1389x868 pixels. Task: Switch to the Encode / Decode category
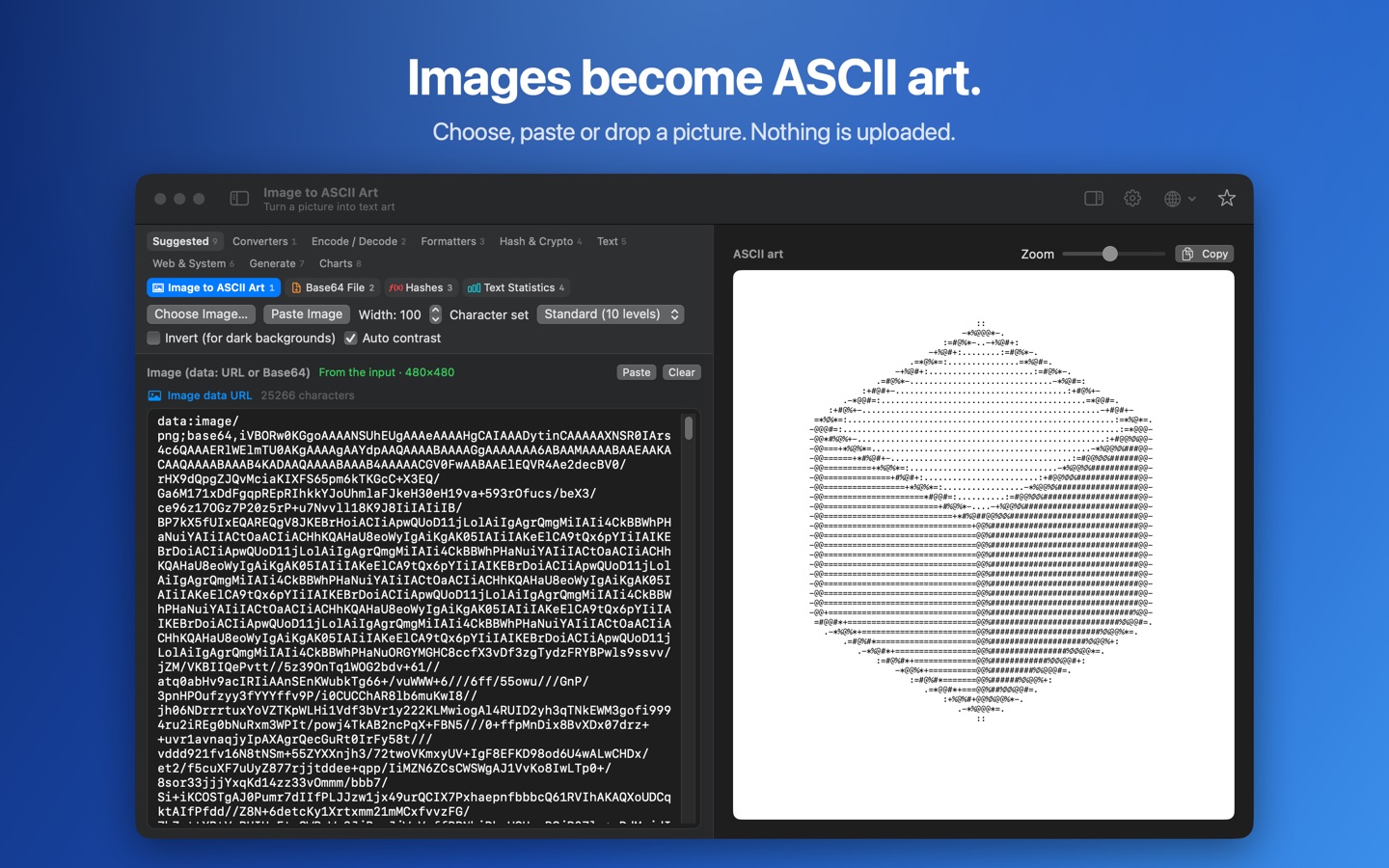358,241
